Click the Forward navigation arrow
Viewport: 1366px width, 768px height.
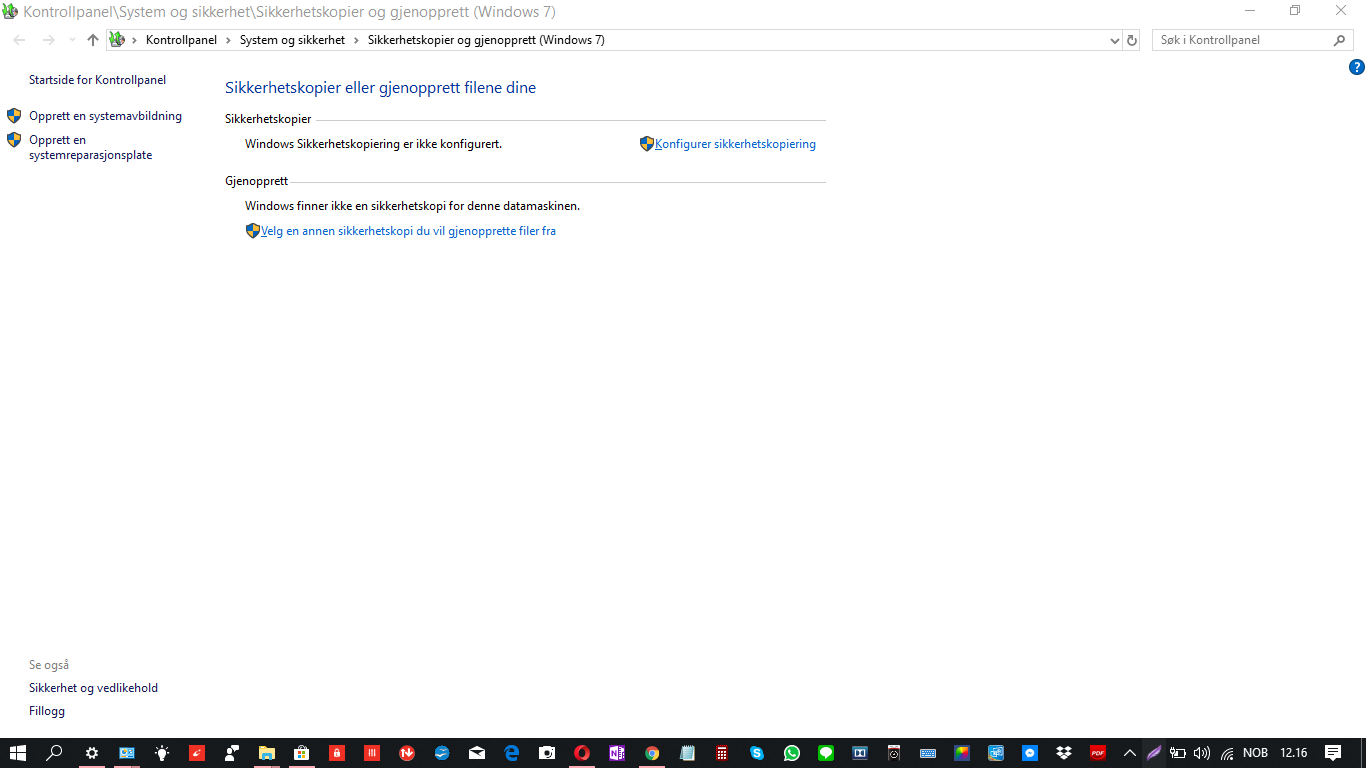(48, 40)
